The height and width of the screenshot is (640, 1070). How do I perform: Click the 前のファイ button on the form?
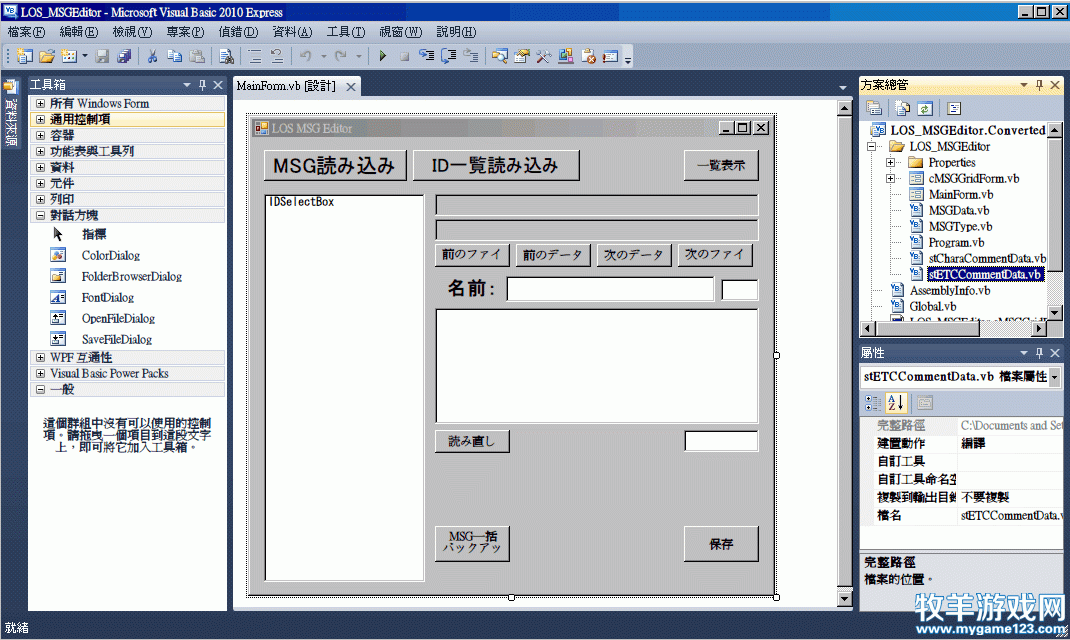(472, 255)
